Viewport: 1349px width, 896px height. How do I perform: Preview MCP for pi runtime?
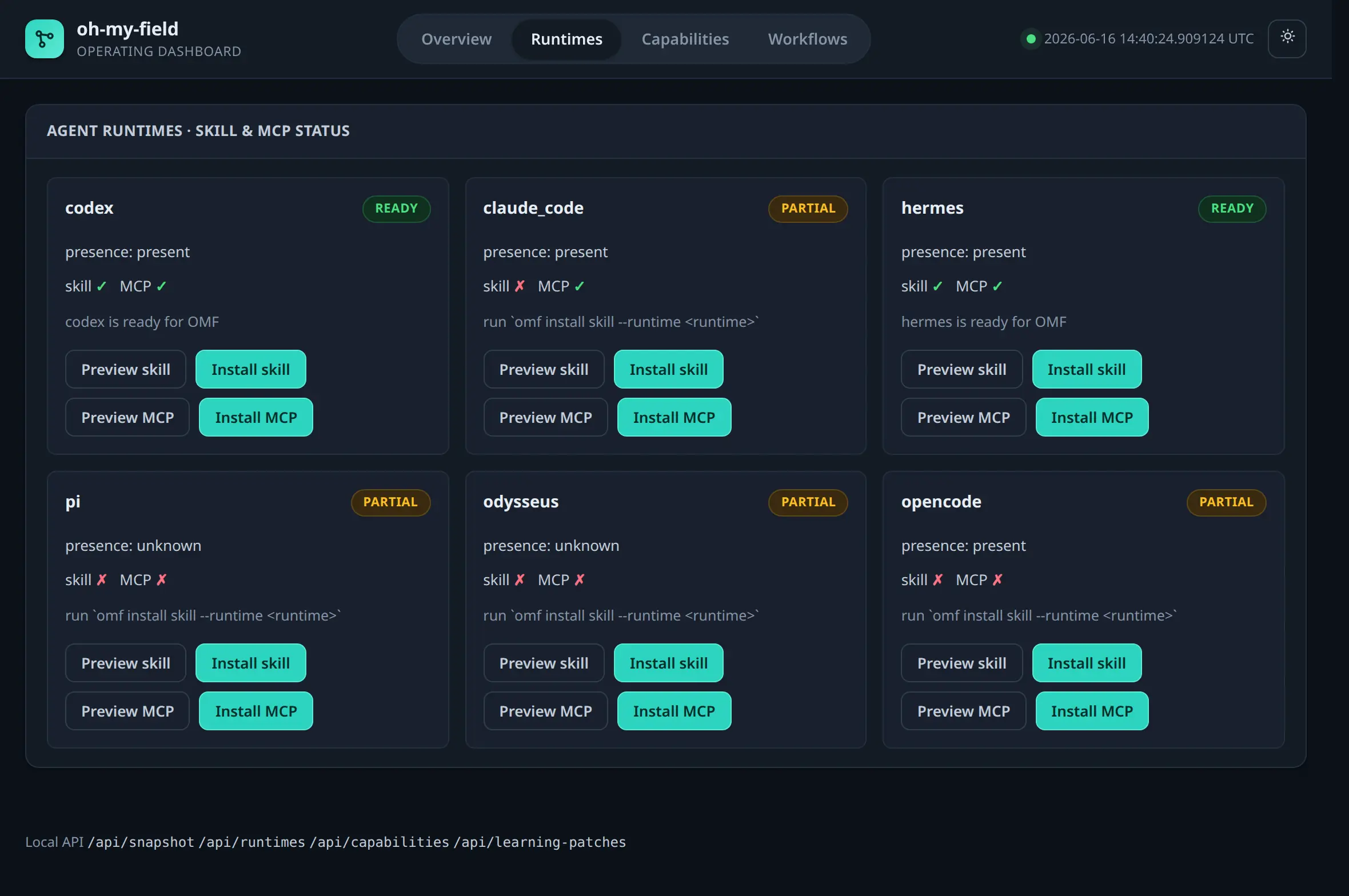tap(127, 711)
